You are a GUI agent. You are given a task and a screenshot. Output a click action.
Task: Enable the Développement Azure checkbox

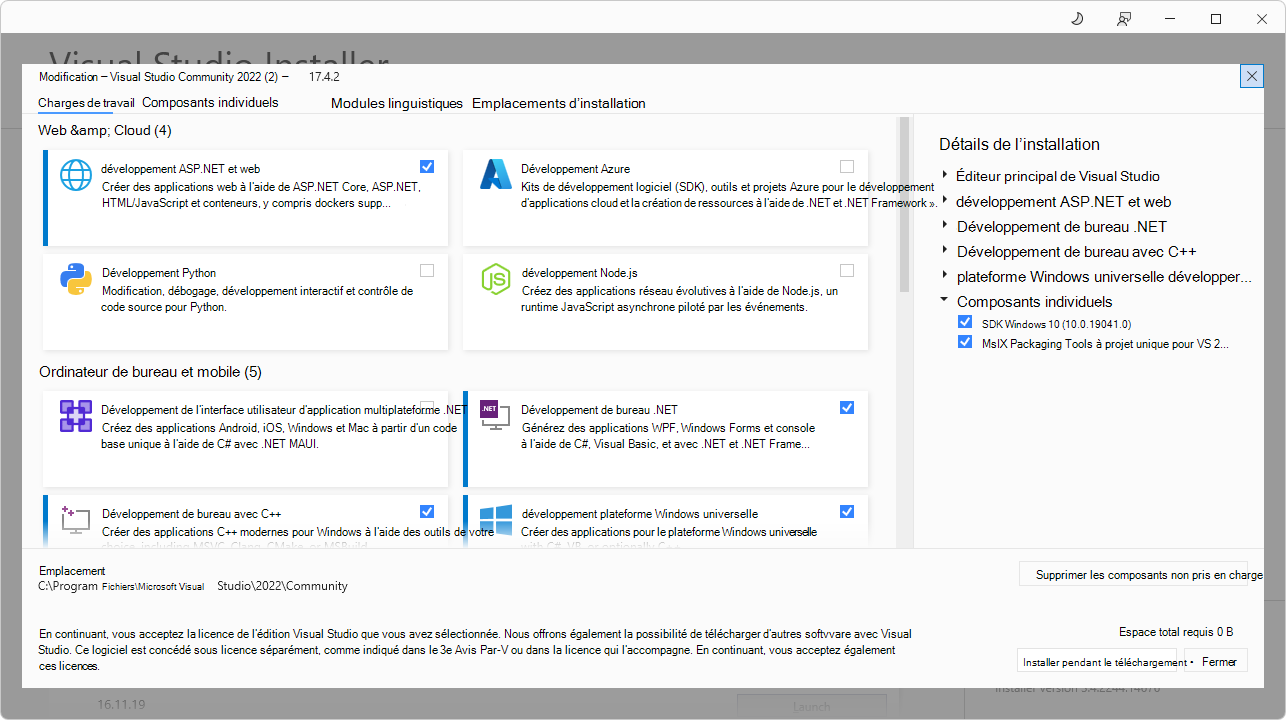(x=848, y=166)
